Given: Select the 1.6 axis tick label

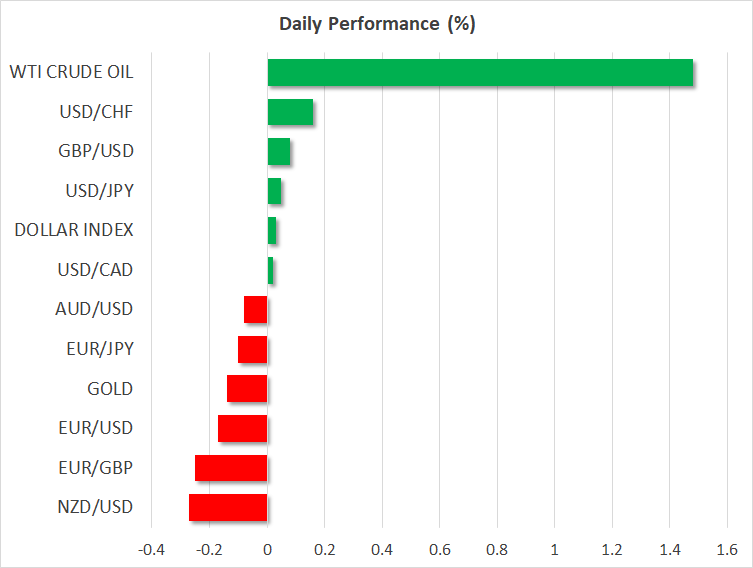Looking at the screenshot, I should coord(726,550).
